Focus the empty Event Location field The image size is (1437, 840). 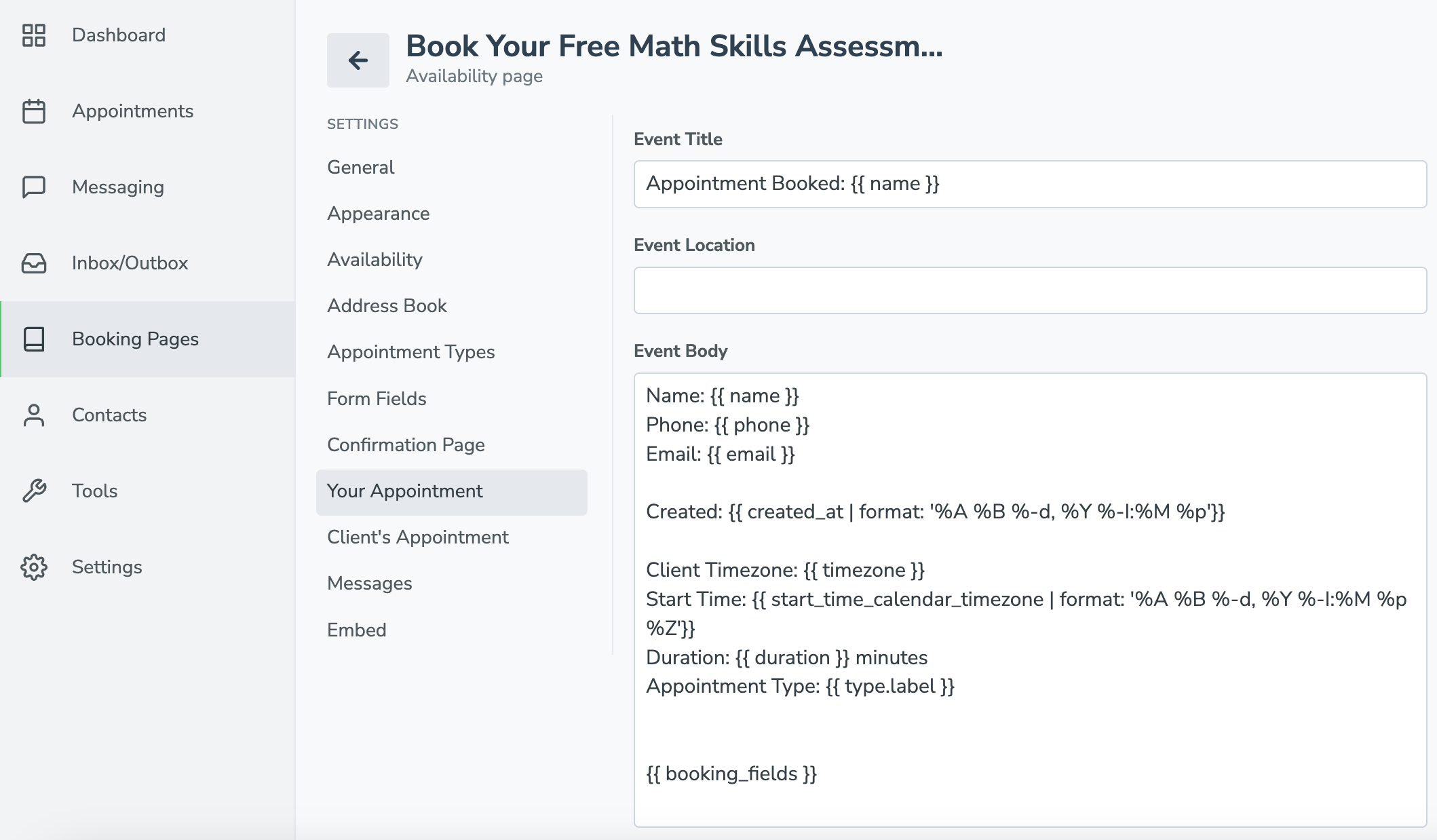1030,290
